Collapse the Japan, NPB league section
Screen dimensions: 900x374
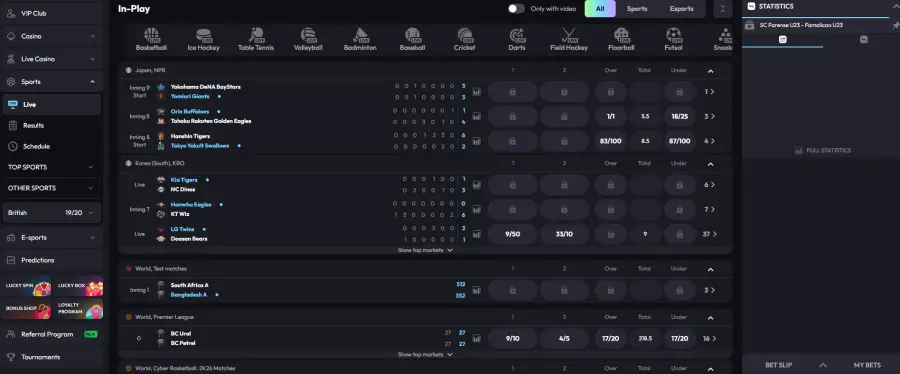click(711, 71)
